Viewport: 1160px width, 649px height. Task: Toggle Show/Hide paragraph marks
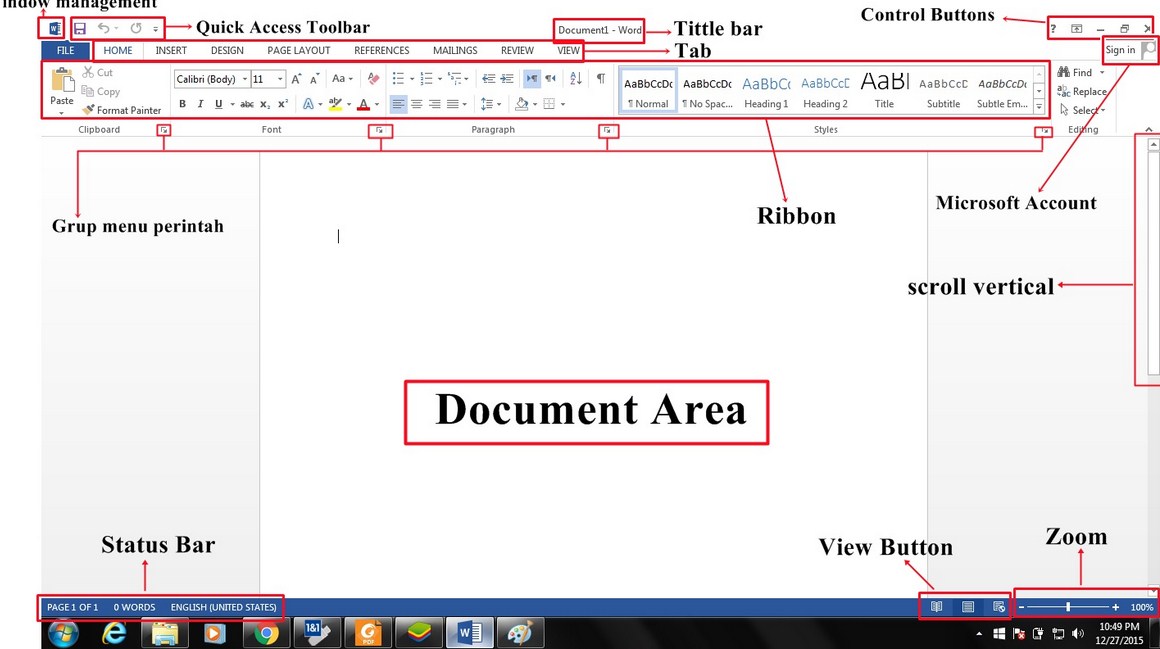pos(601,78)
